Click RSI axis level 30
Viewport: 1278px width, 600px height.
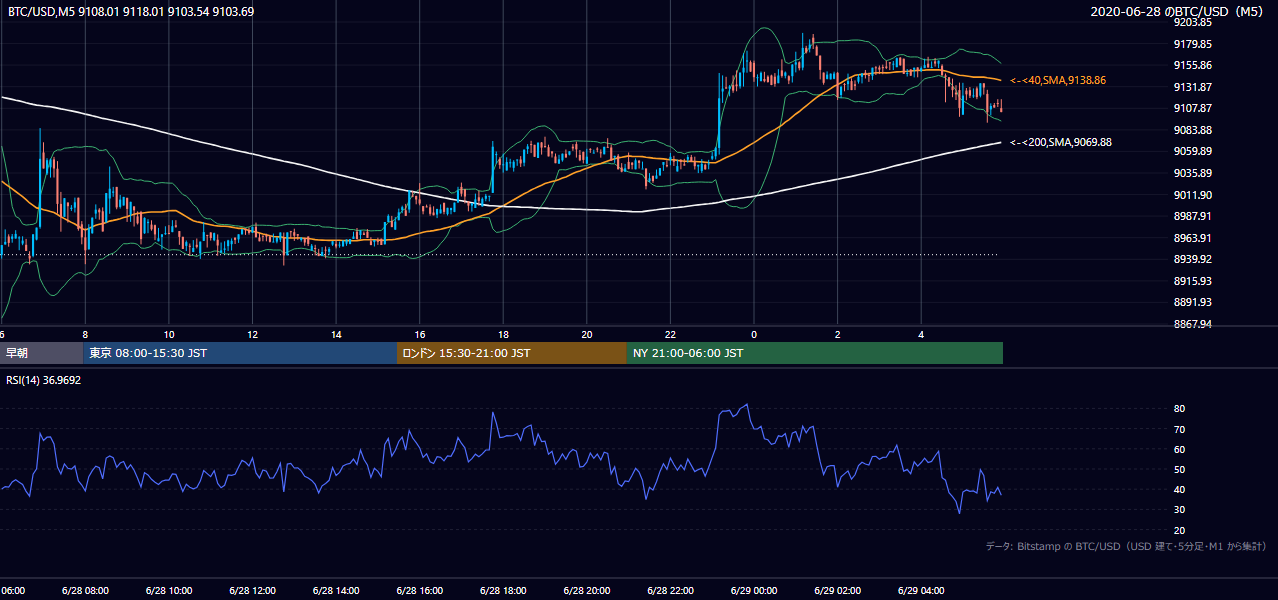[1180, 510]
